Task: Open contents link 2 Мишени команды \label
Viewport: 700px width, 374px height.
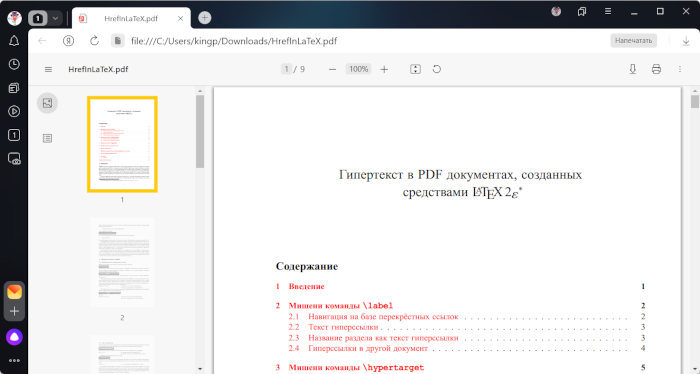Action: (334, 306)
